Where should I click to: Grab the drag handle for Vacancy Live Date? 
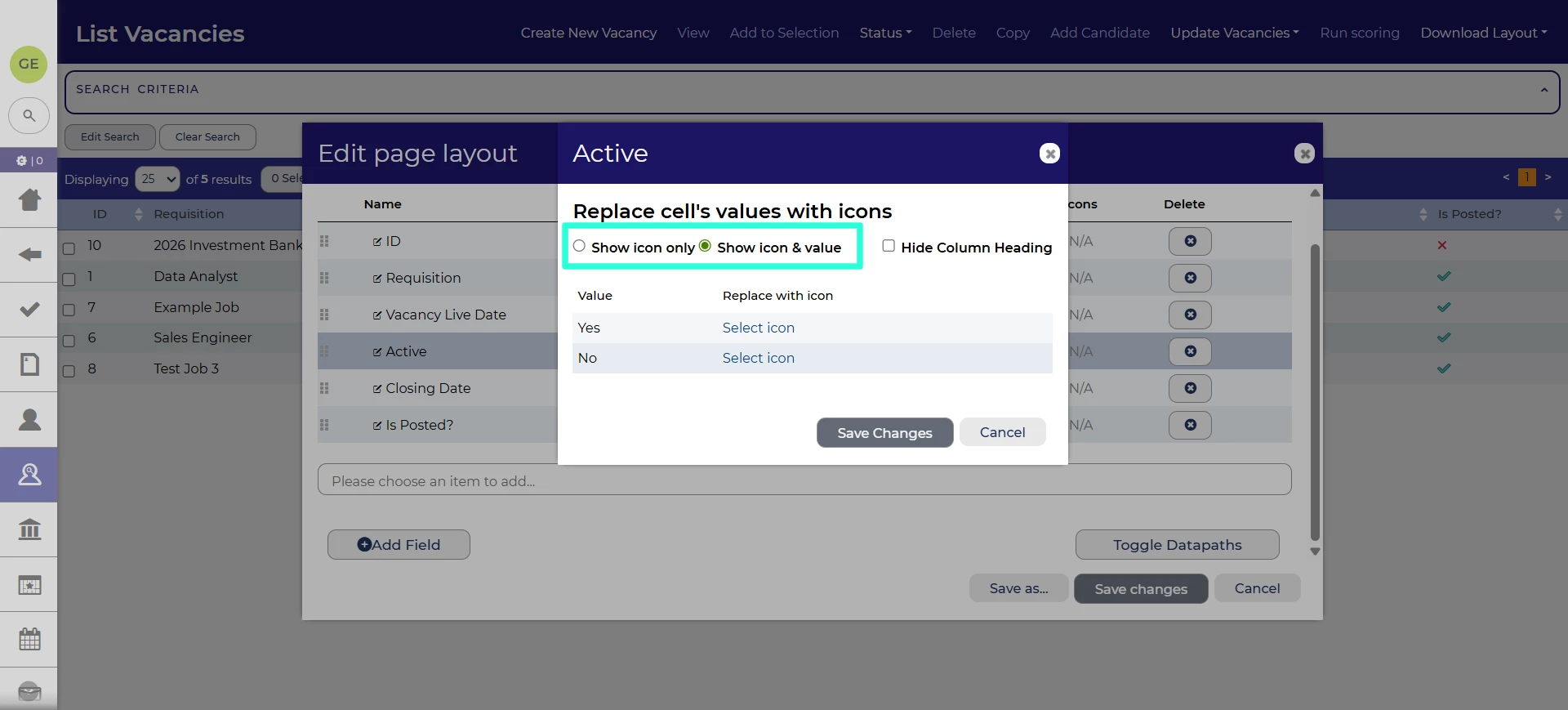pos(324,315)
